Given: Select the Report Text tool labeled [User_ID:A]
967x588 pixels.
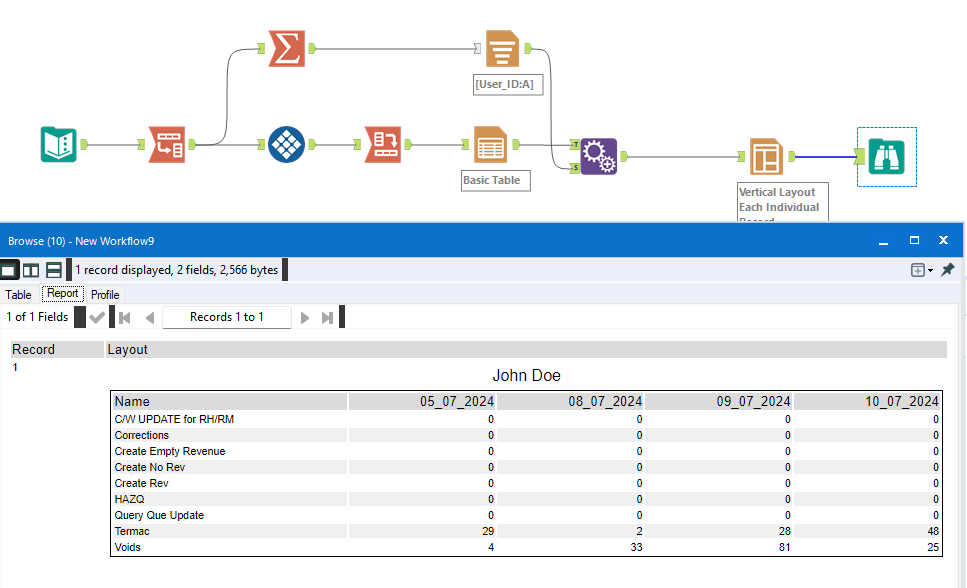Looking at the screenshot, I should (x=501, y=47).
